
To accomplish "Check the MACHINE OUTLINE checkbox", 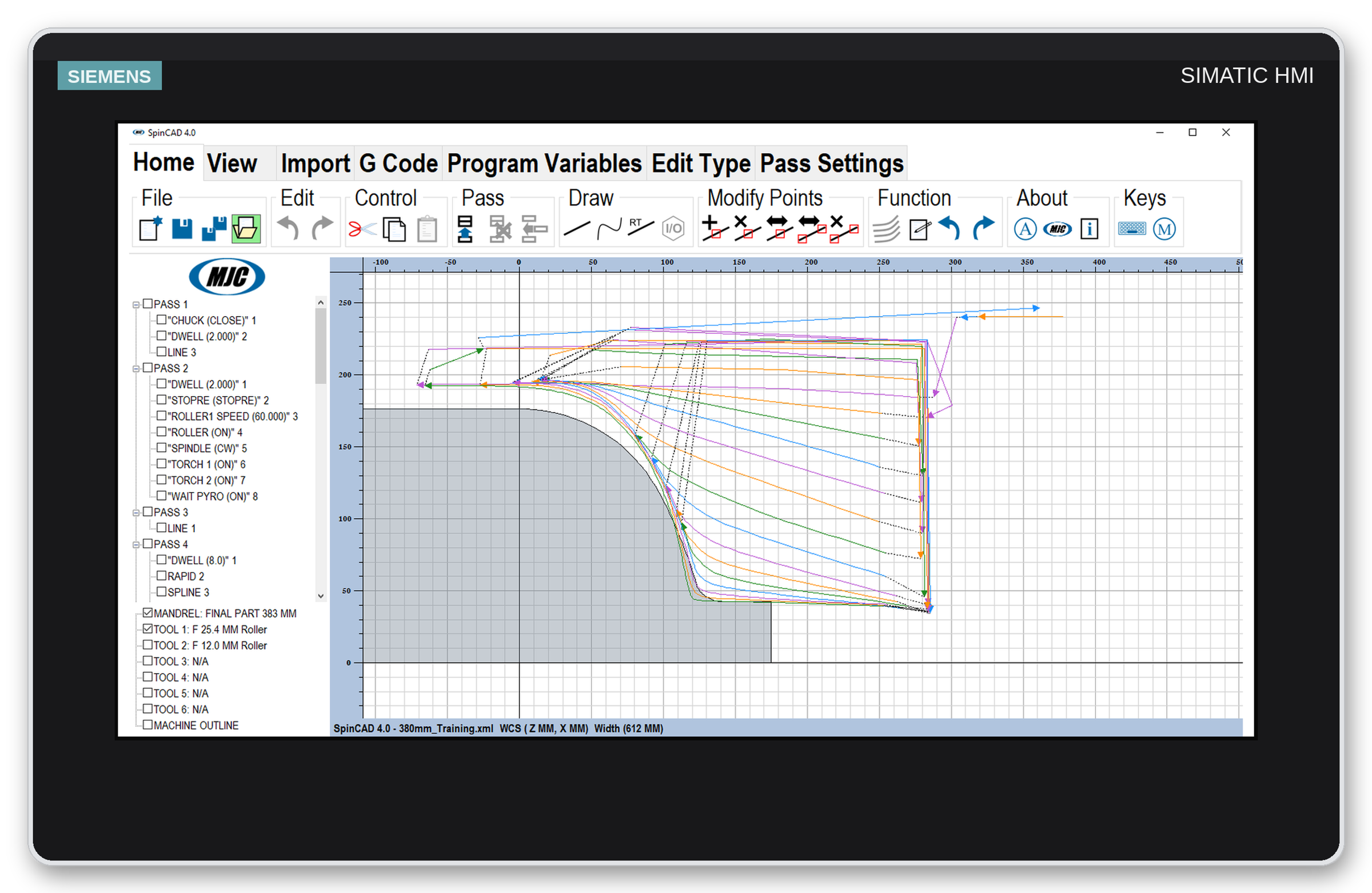I will point(148,725).
